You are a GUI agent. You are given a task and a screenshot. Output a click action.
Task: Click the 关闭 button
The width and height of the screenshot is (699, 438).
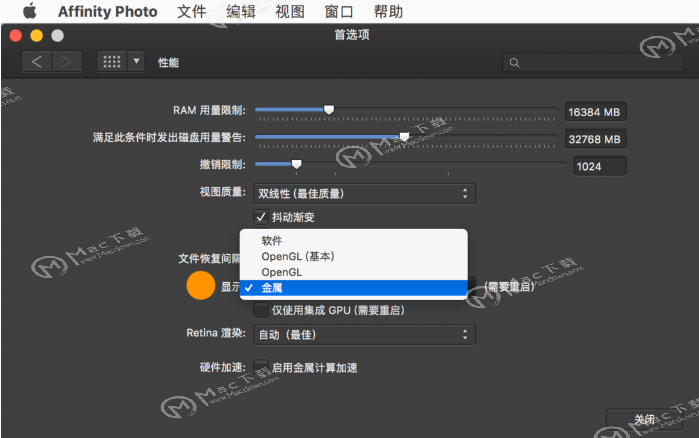point(644,420)
